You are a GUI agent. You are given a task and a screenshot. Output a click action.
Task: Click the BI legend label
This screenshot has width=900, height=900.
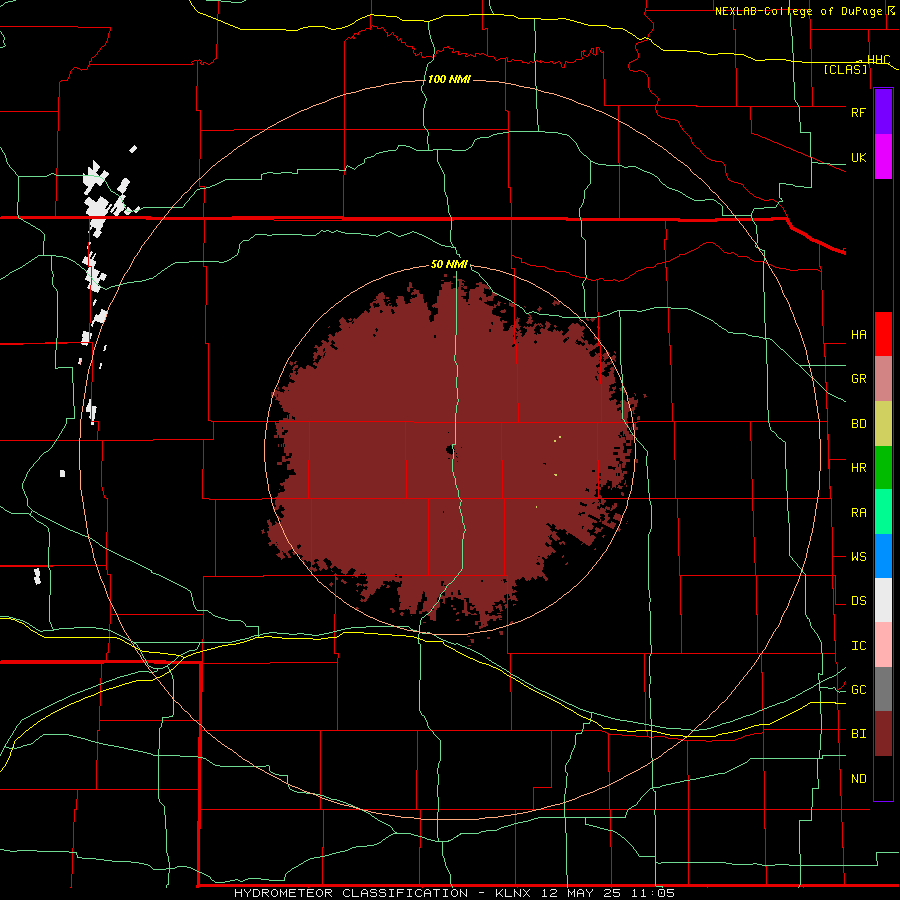[858, 734]
